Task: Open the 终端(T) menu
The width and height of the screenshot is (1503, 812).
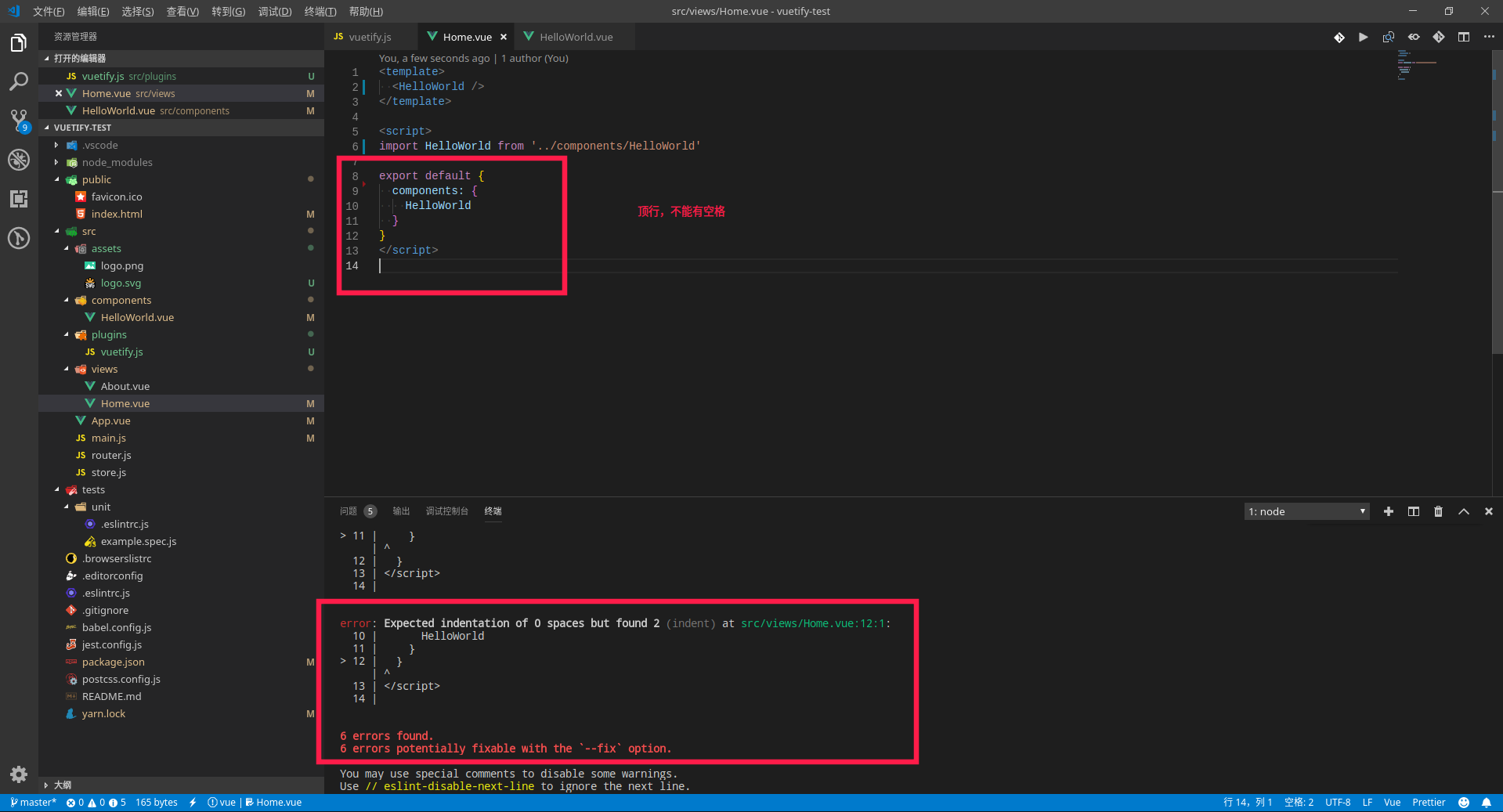Action: coord(320,11)
